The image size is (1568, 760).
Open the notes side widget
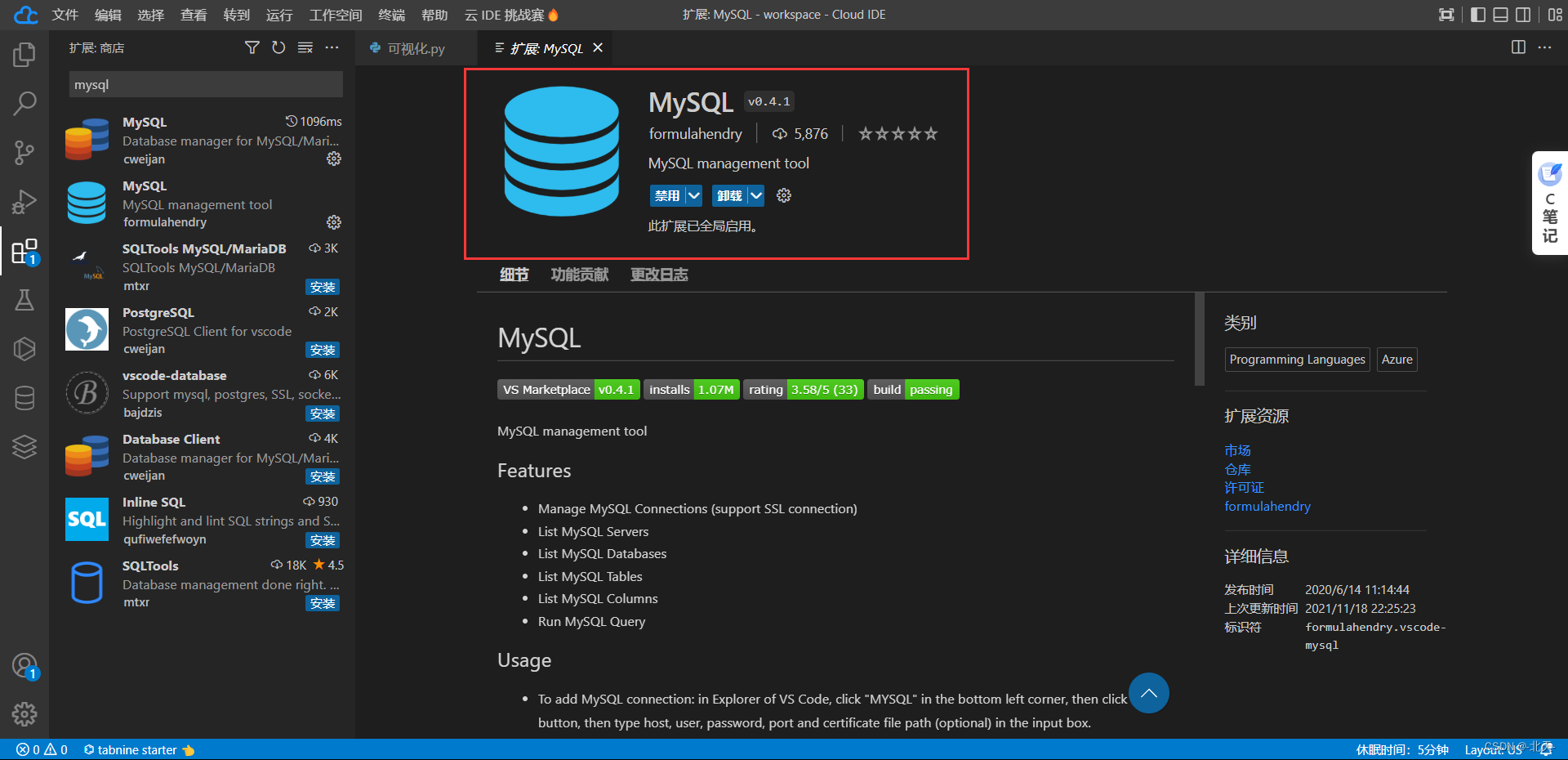1550,203
